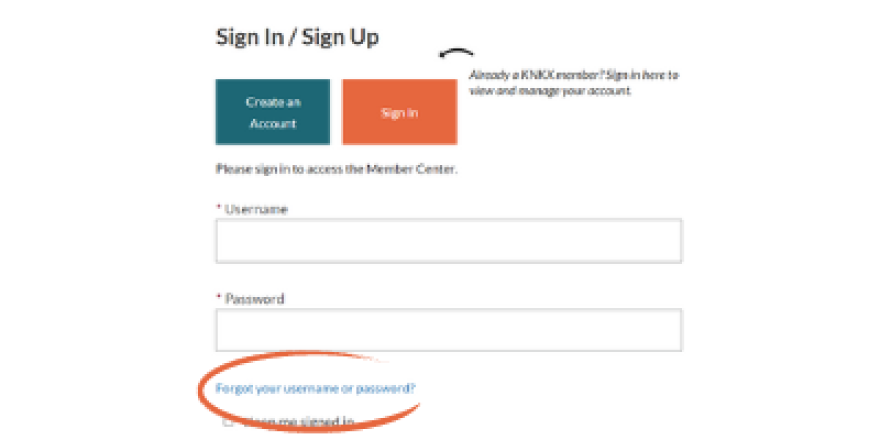Click the Please sign in to access message
880x440 pixels.
click(336, 169)
